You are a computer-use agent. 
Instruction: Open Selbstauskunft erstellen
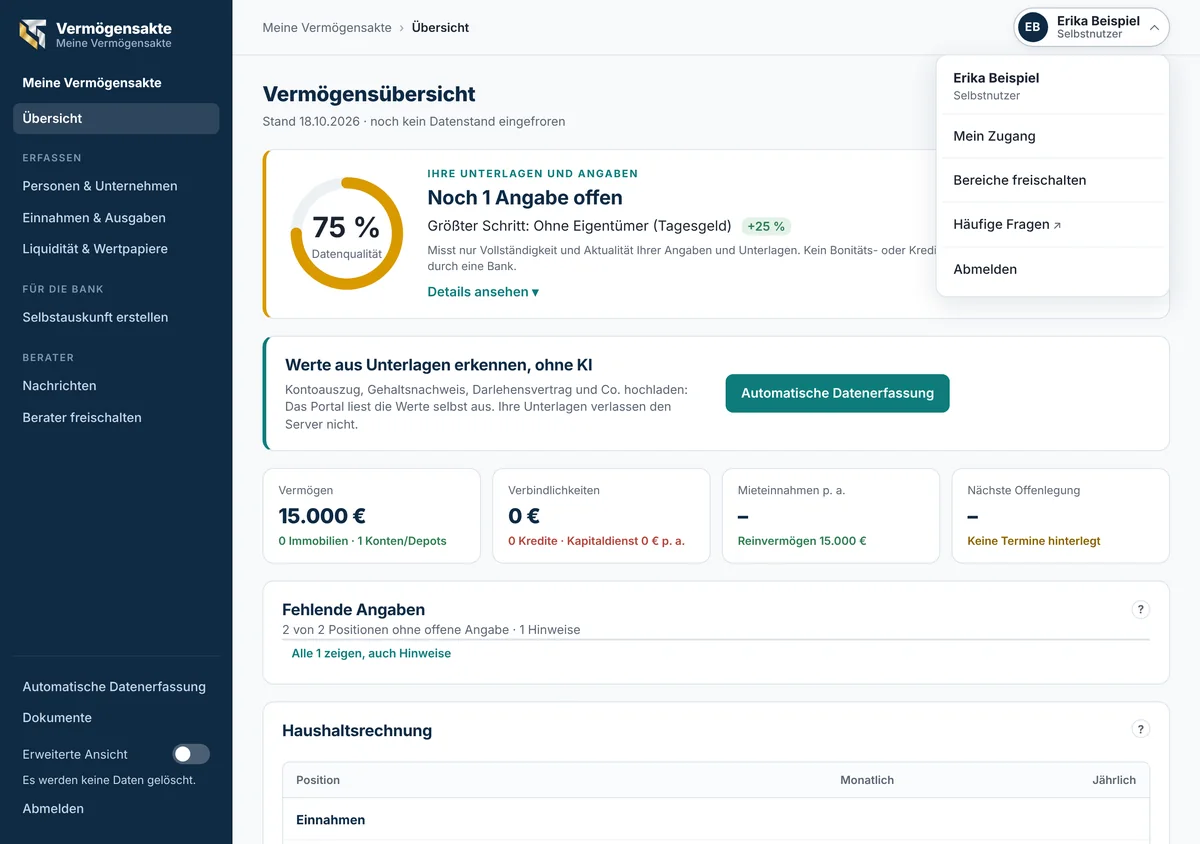click(x=116, y=317)
